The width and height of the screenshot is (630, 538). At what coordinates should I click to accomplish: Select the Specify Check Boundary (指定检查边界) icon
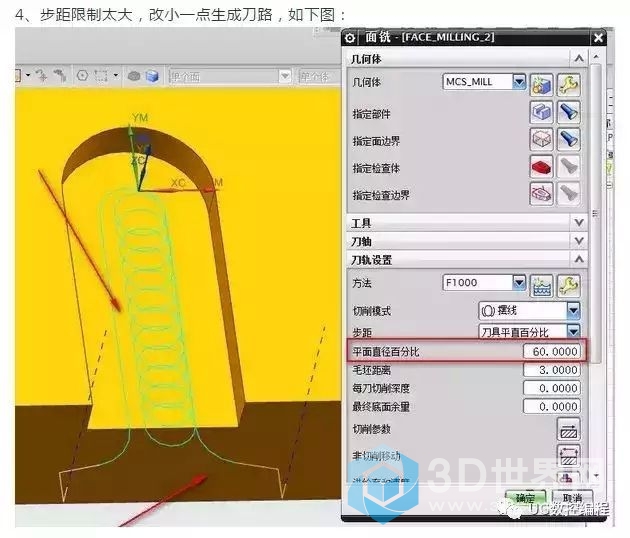(x=542, y=194)
